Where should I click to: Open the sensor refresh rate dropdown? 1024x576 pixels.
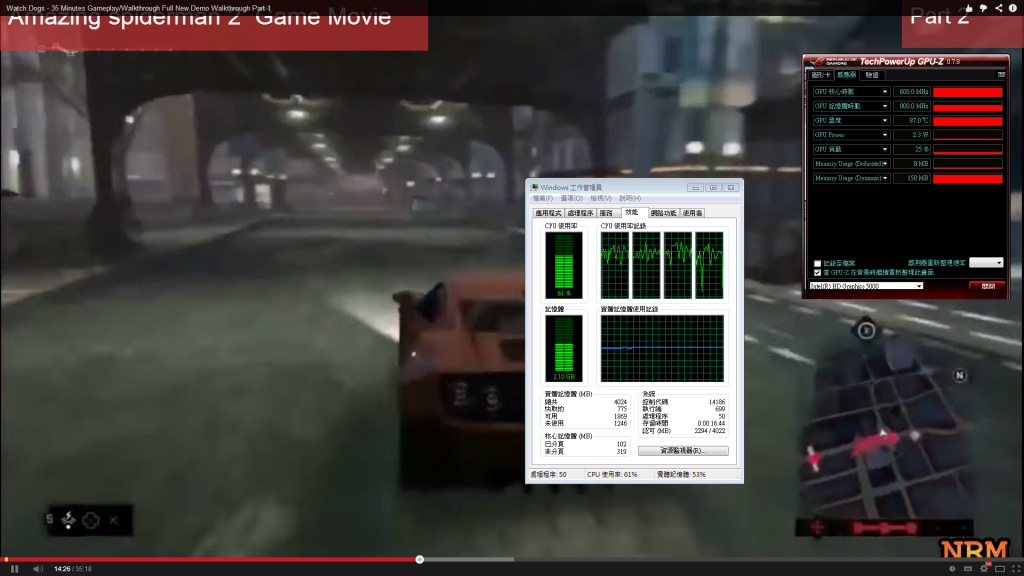[986, 263]
